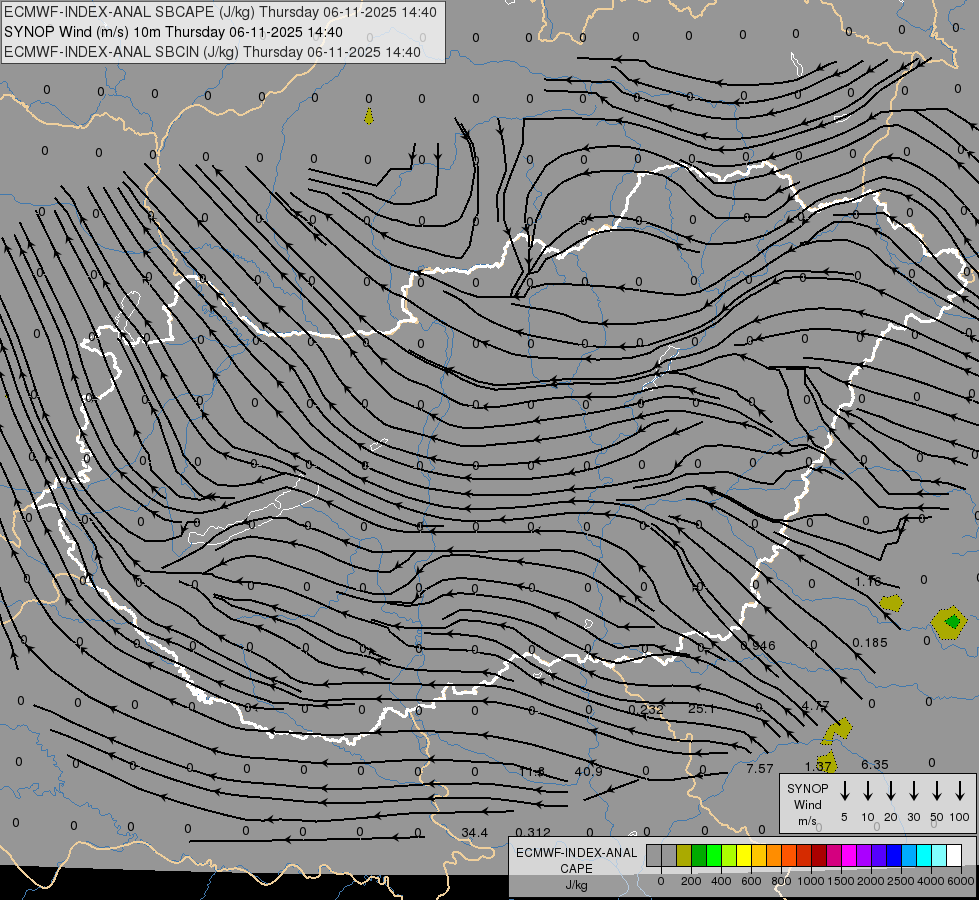Click the 5 m/s wind arrow in legend
The height and width of the screenshot is (900, 979).
coord(844,791)
